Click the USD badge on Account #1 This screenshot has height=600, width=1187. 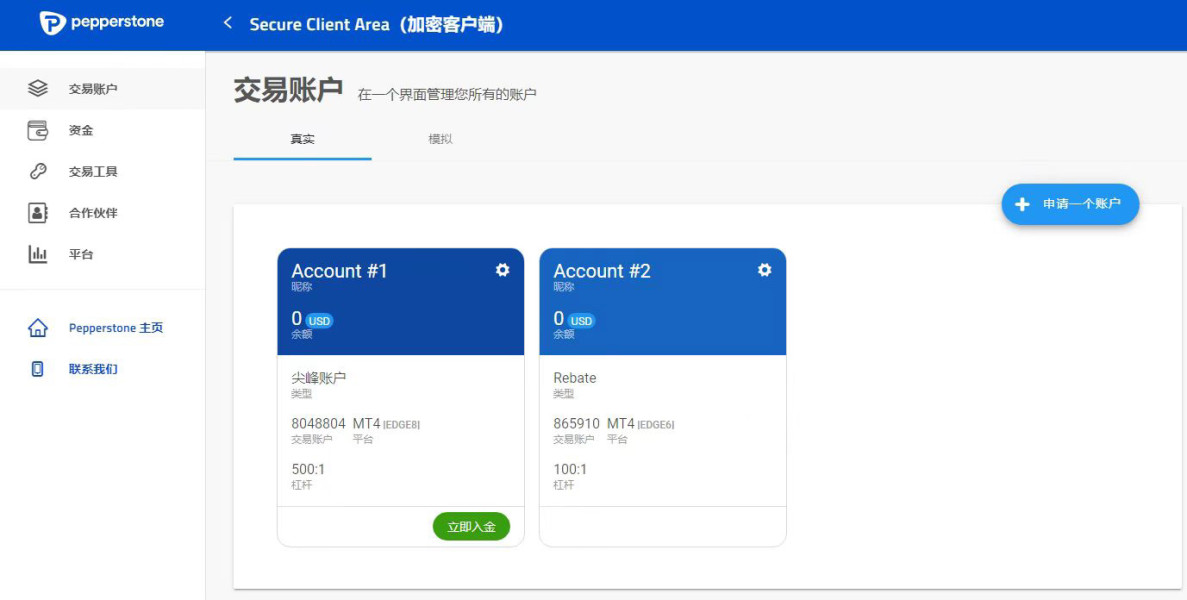(x=319, y=321)
